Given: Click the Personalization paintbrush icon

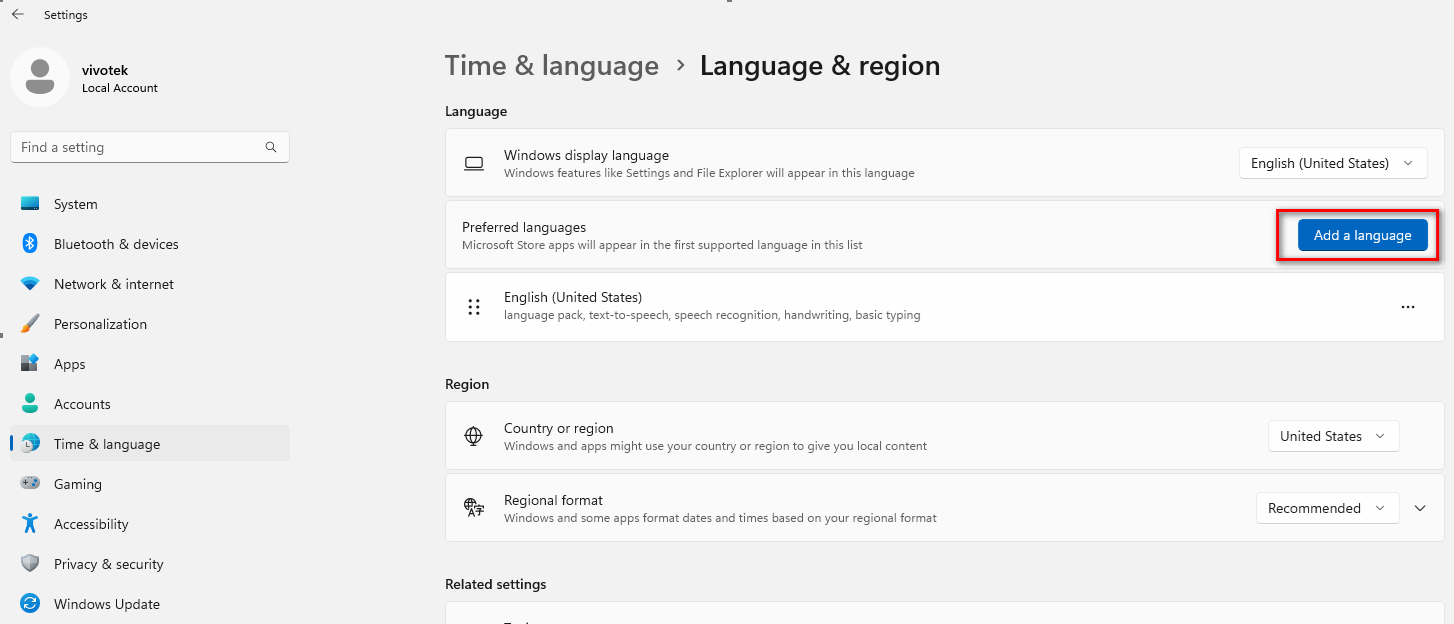Looking at the screenshot, I should tap(30, 324).
